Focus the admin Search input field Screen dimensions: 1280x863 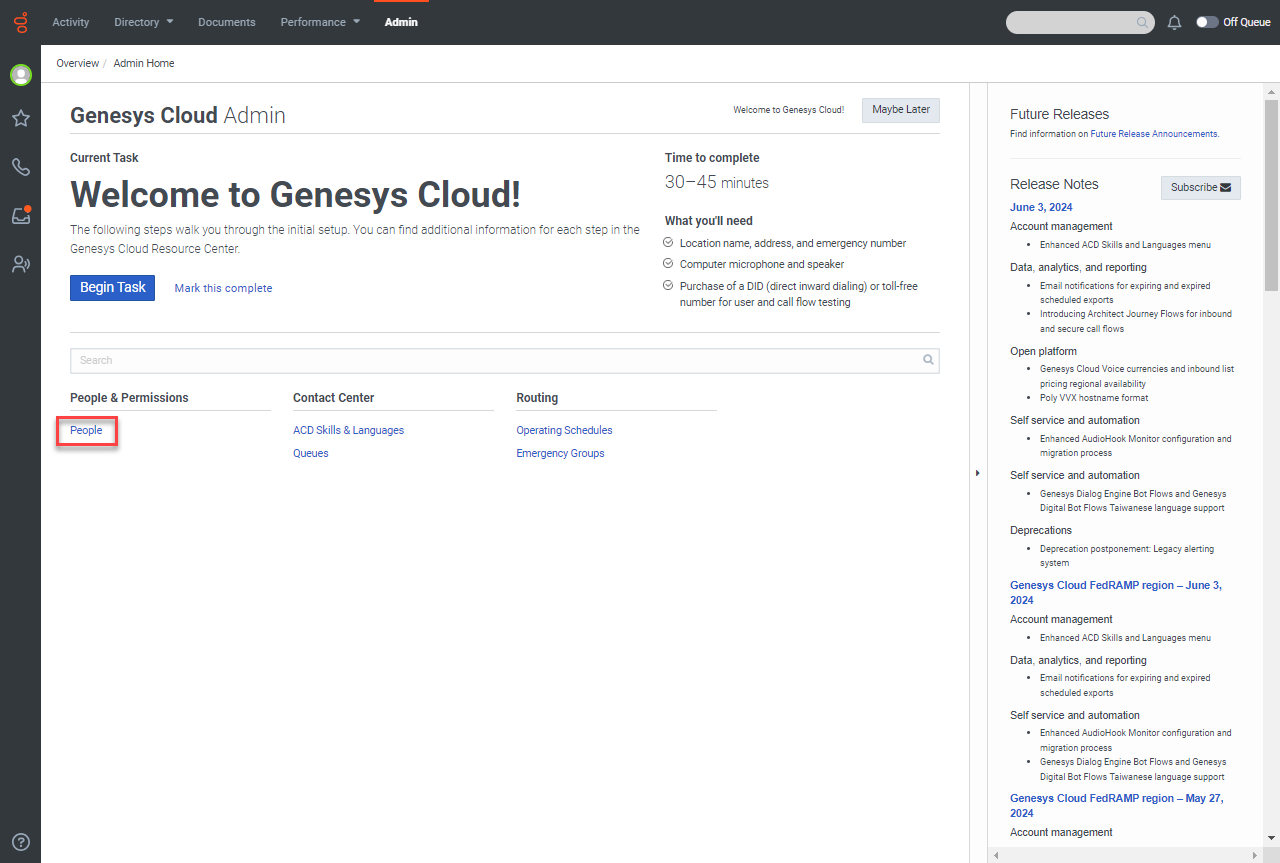(505, 360)
